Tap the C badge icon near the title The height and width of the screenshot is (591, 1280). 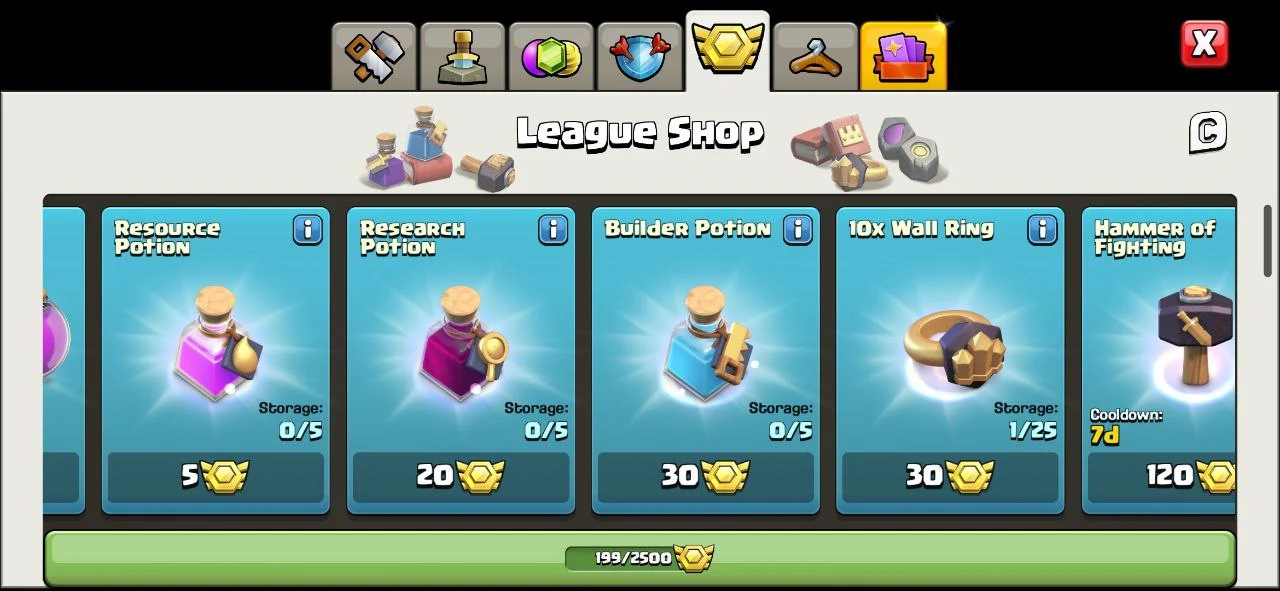pos(1207,132)
